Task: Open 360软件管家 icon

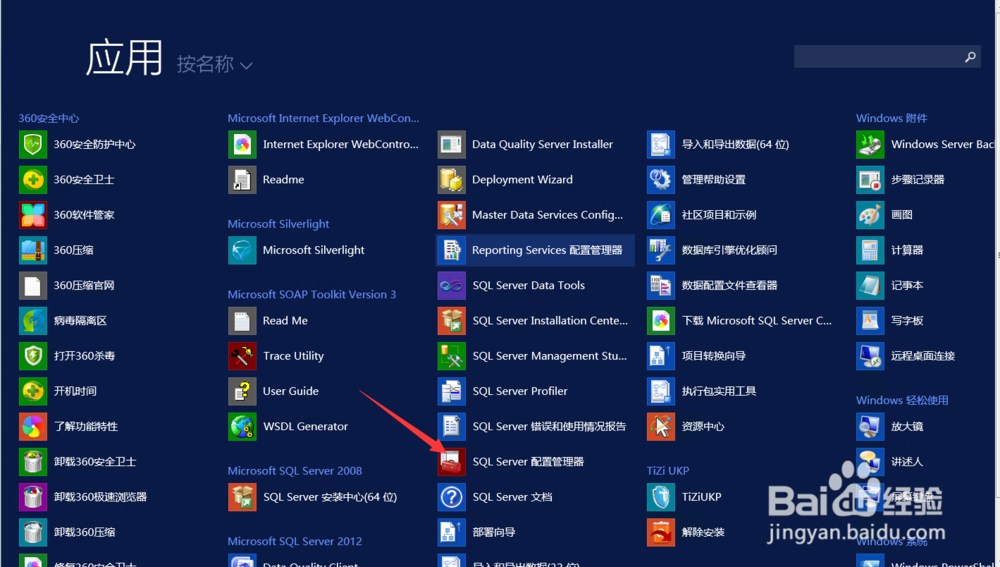Action: pyautogui.click(x=33, y=215)
